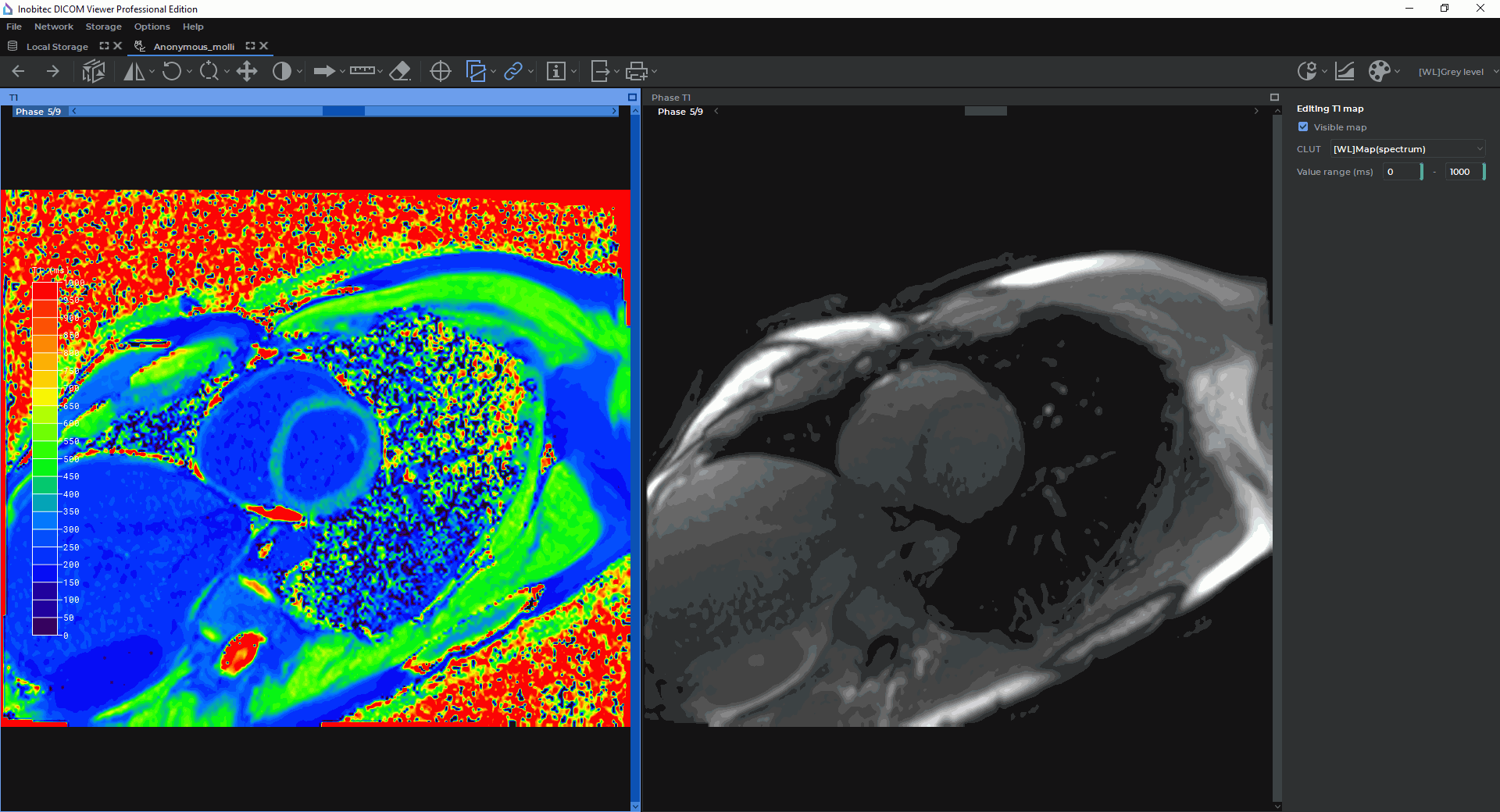This screenshot has width=1500, height=812.
Task: Maximize the T1 viewport panel
Action: pyautogui.click(x=632, y=98)
